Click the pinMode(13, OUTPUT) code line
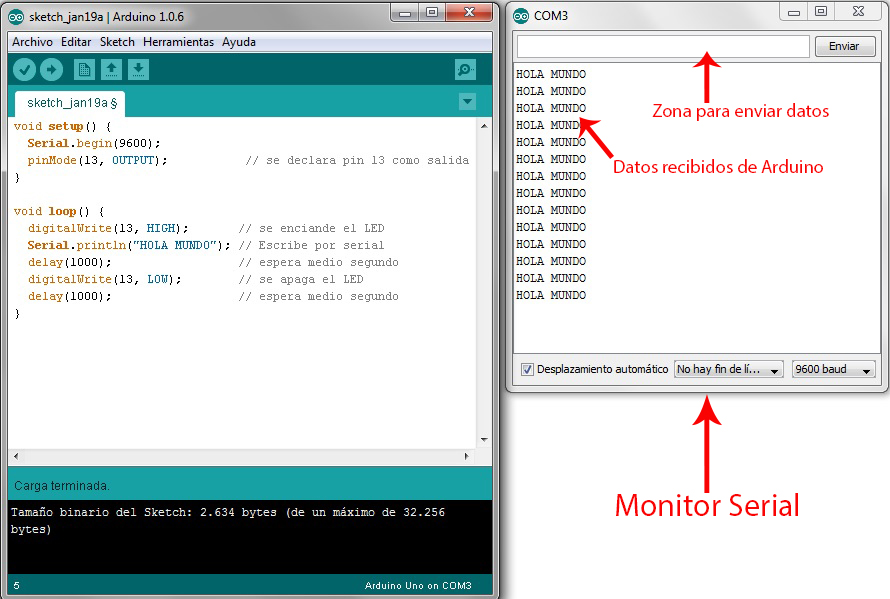 coord(97,160)
